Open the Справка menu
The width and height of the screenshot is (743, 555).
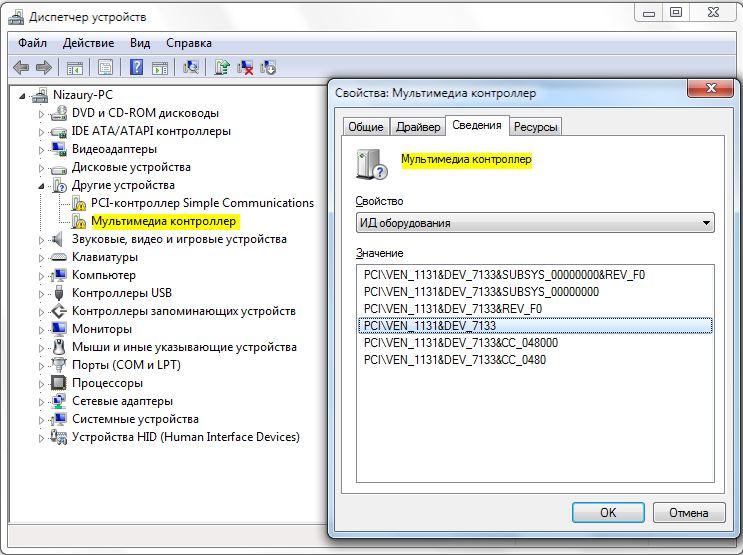coord(188,43)
